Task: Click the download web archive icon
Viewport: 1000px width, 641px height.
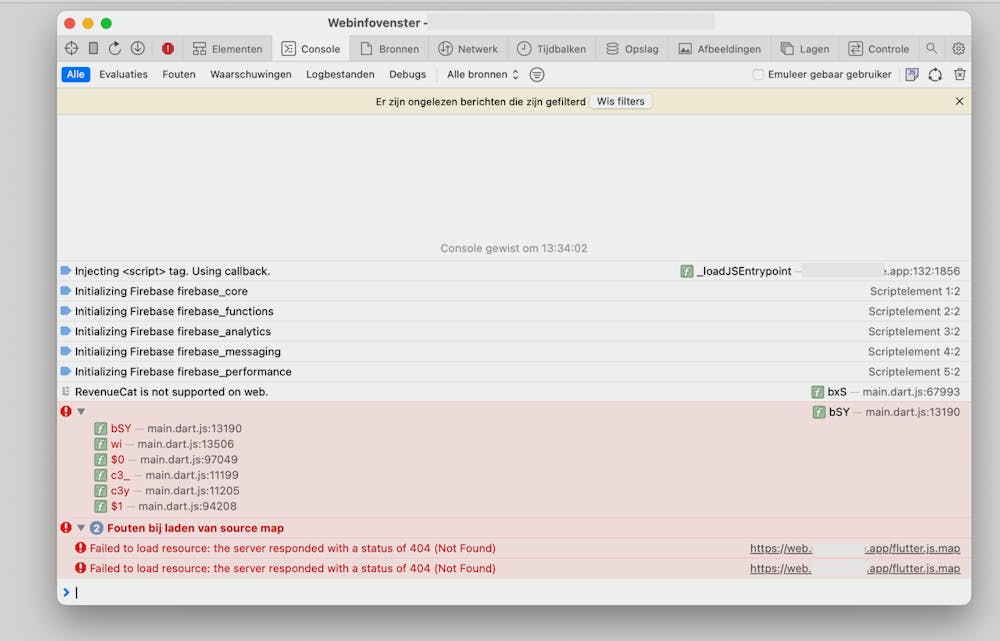Action: coord(138,48)
